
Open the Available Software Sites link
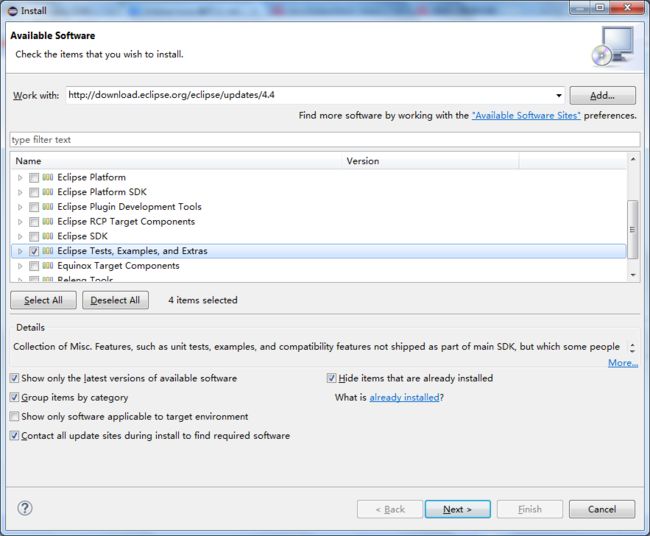[526, 116]
